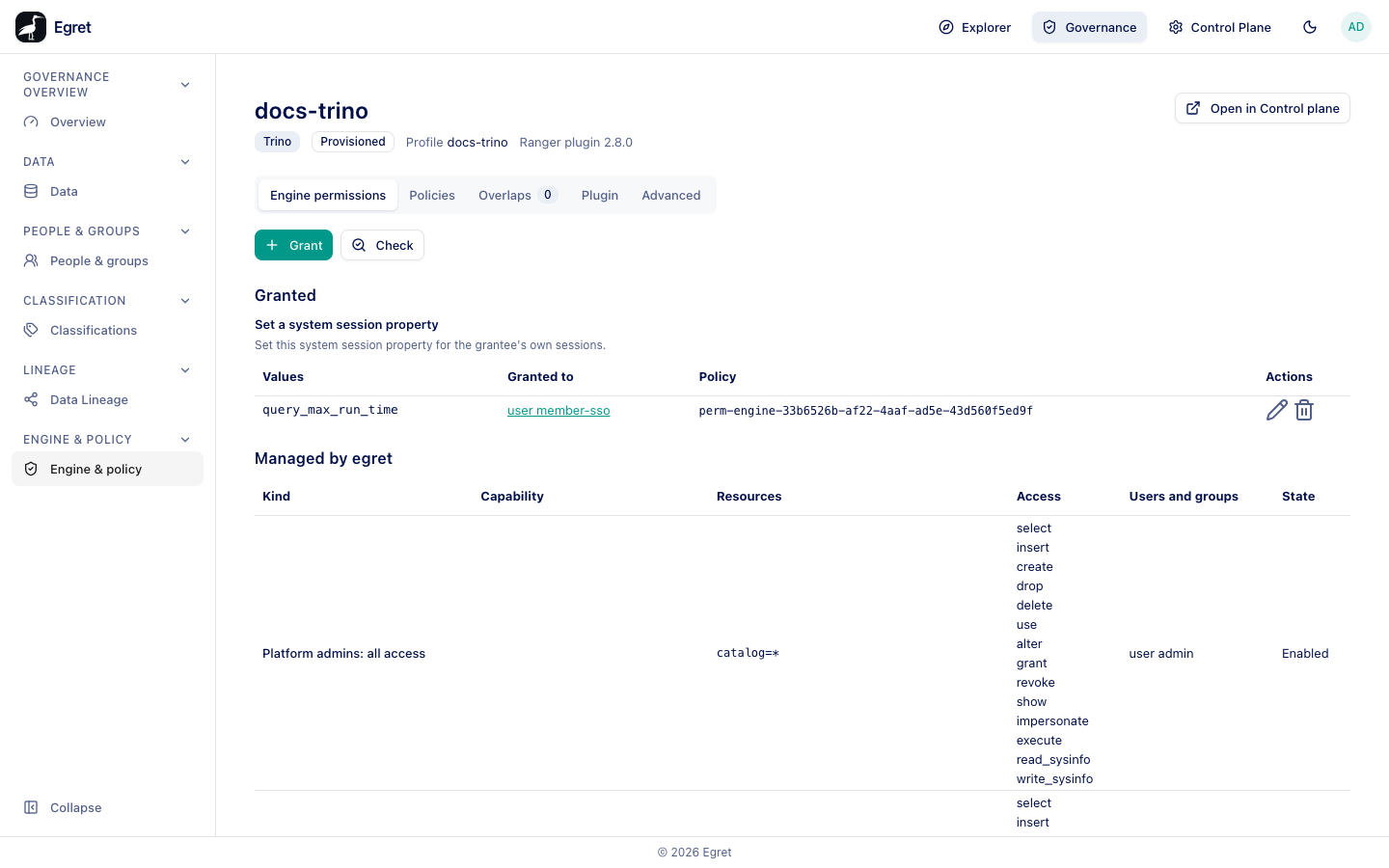Click the plus icon on Grant

tap(272, 245)
